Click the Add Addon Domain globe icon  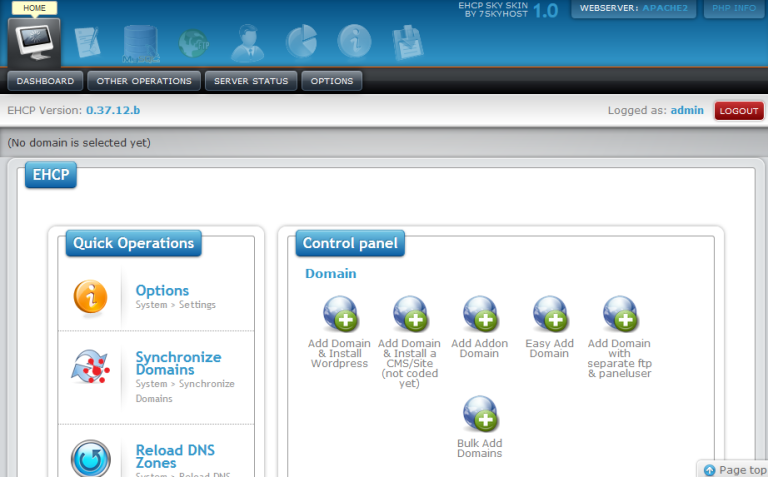[480, 314]
